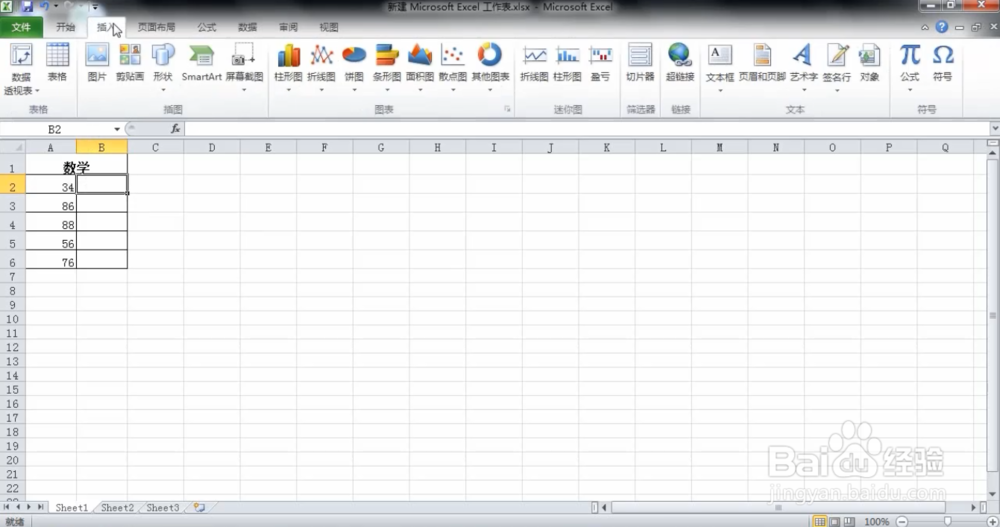Screen dimensions: 1000x527
Task: Insert a table (表格) icon
Action: click(x=57, y=63)
